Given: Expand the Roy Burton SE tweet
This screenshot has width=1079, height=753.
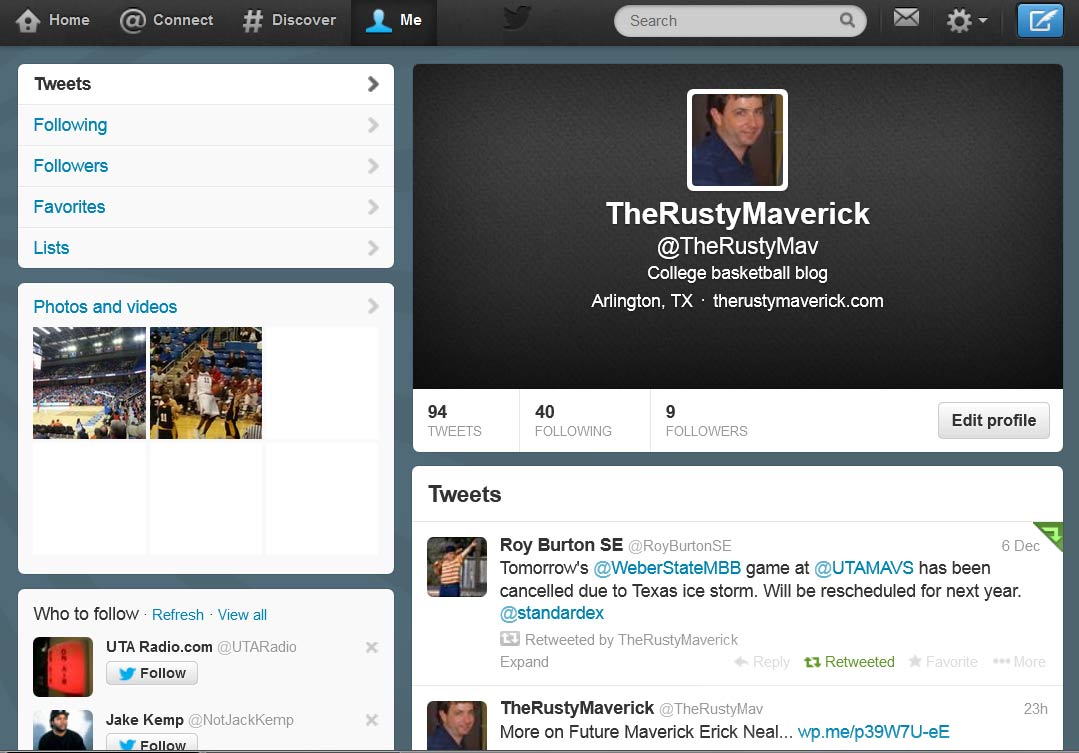Looking at the screenshot, I should (x=524, y=662).
